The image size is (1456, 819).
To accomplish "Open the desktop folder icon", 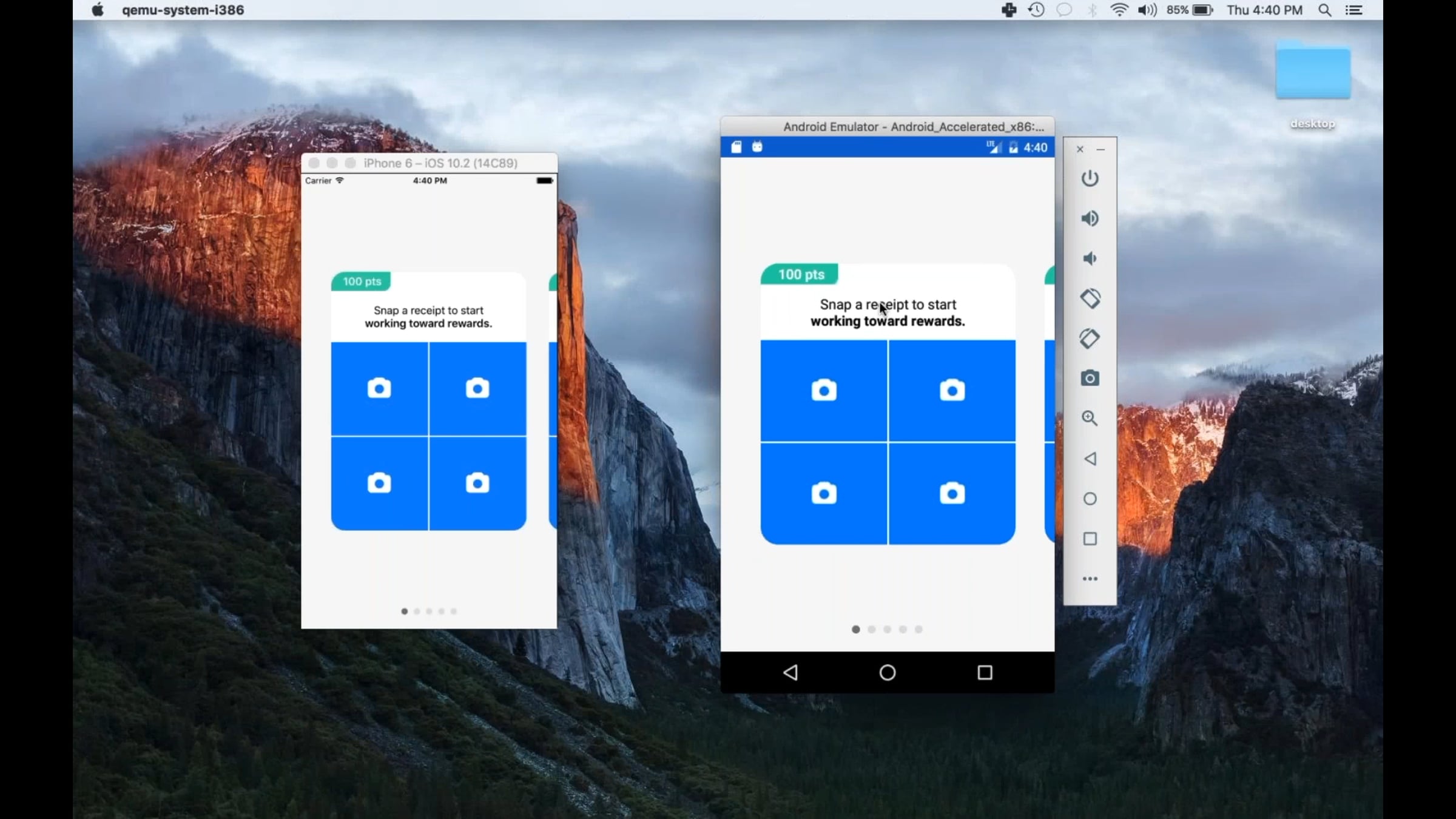I will tap(1313, 73).
